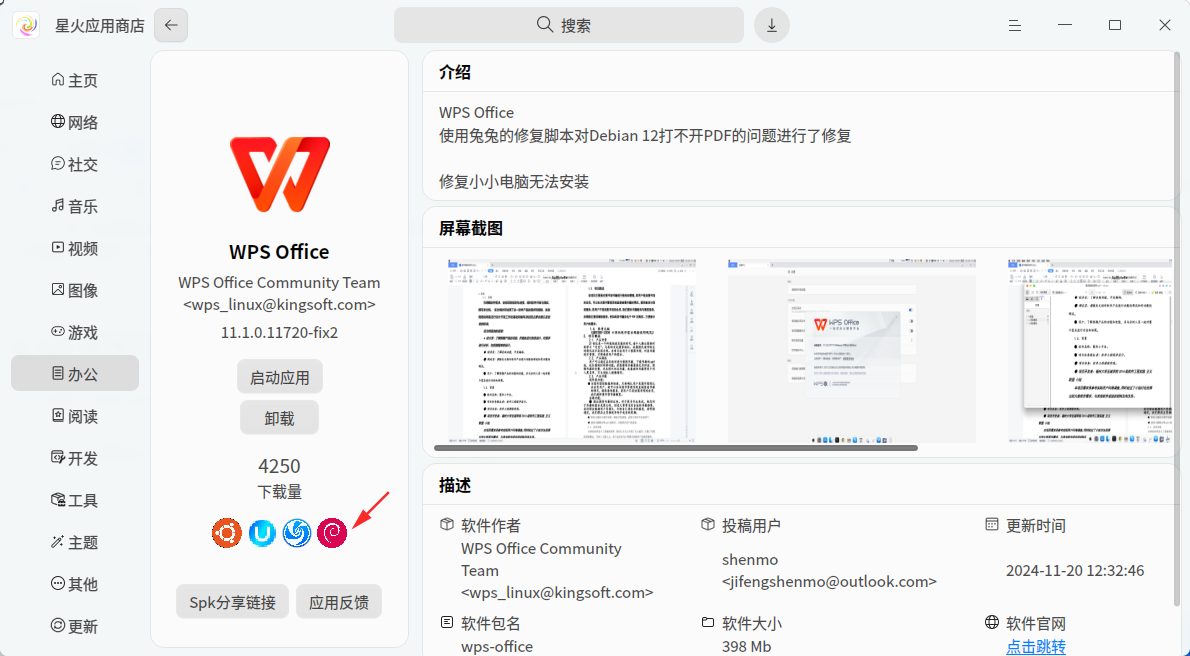Go back with the arrow button

point(171,25)
